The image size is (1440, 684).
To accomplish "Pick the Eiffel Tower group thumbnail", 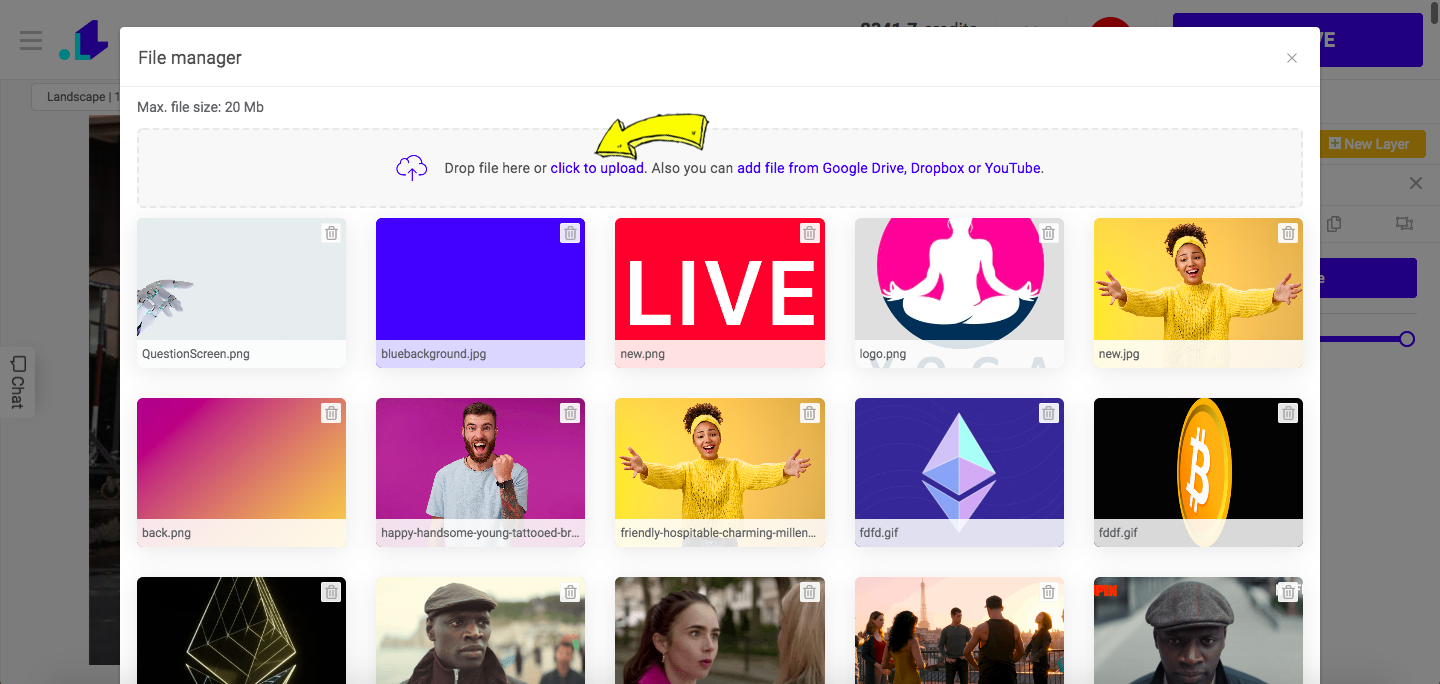I will coord(959,630).
